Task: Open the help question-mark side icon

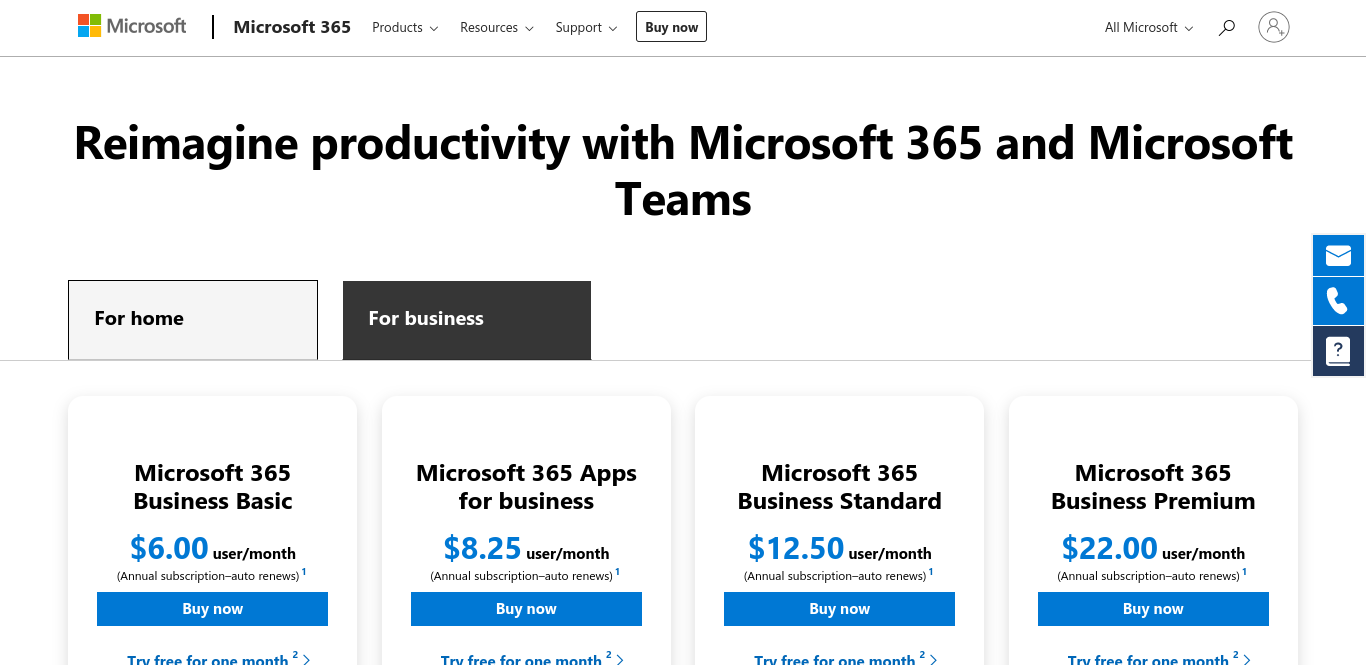Action: tap(1339, 351)
